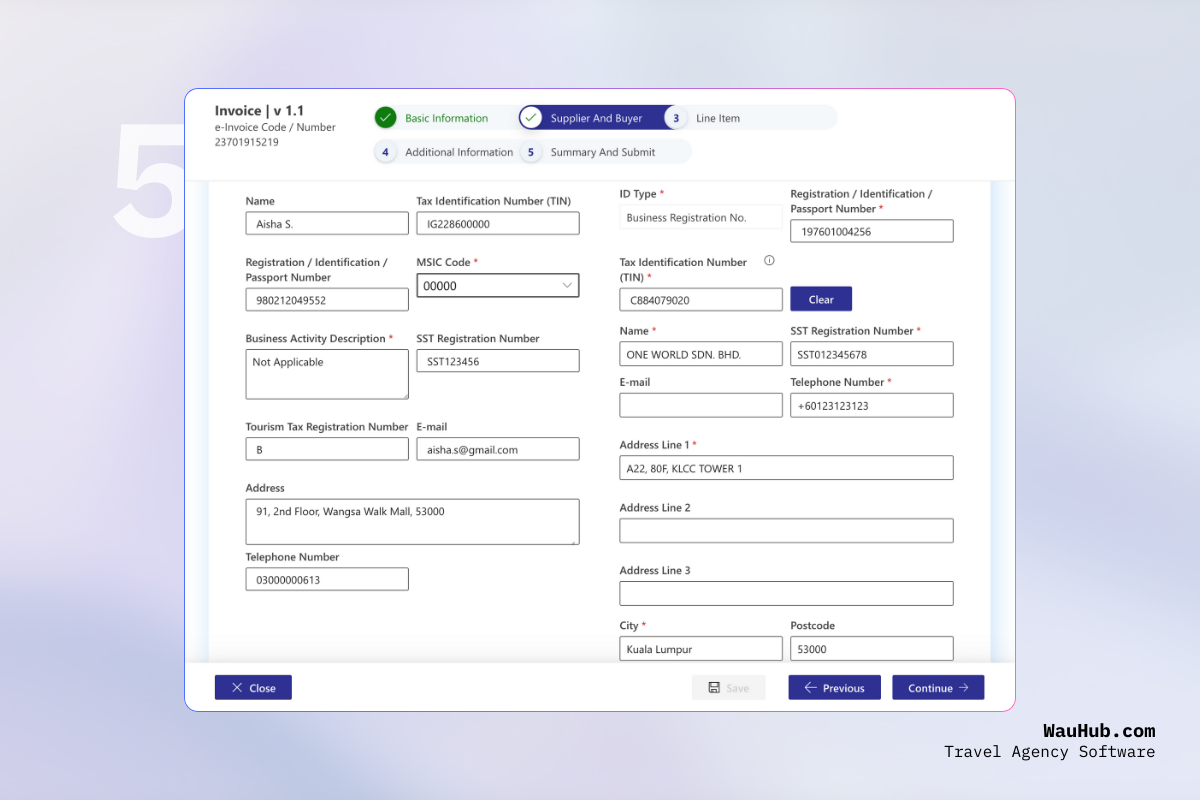The image size is (1200, 800).
Task: Click the supplier TIN field IG228600000
Action: pyautogui.click(x=498, y=224)
